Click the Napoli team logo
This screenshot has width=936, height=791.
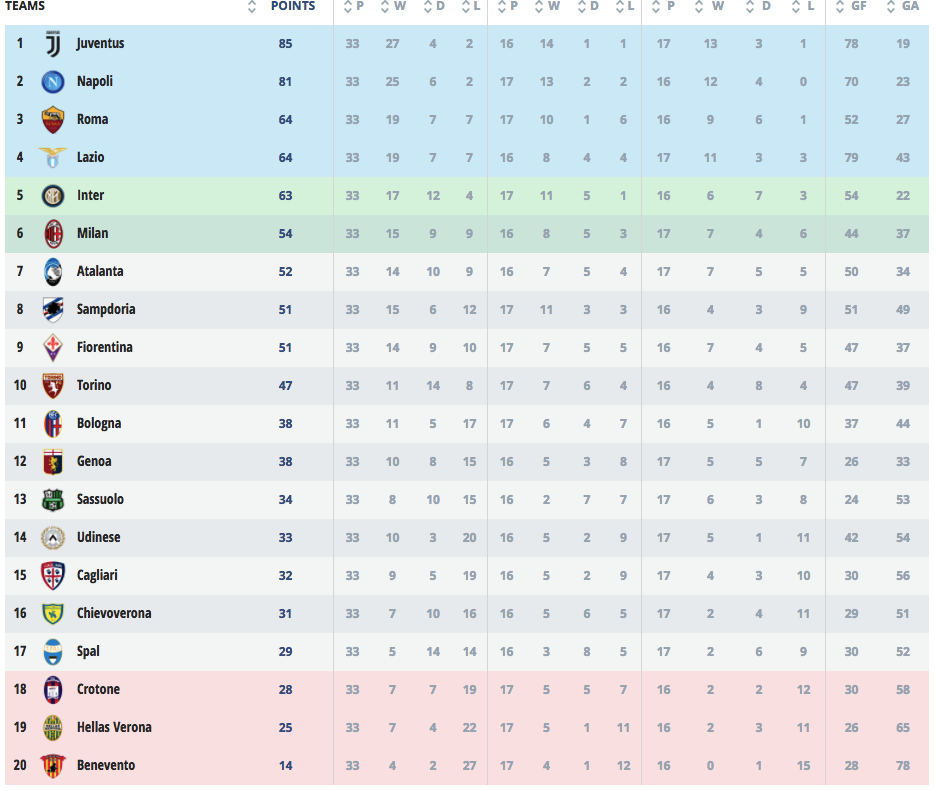[x=53, y=82]
